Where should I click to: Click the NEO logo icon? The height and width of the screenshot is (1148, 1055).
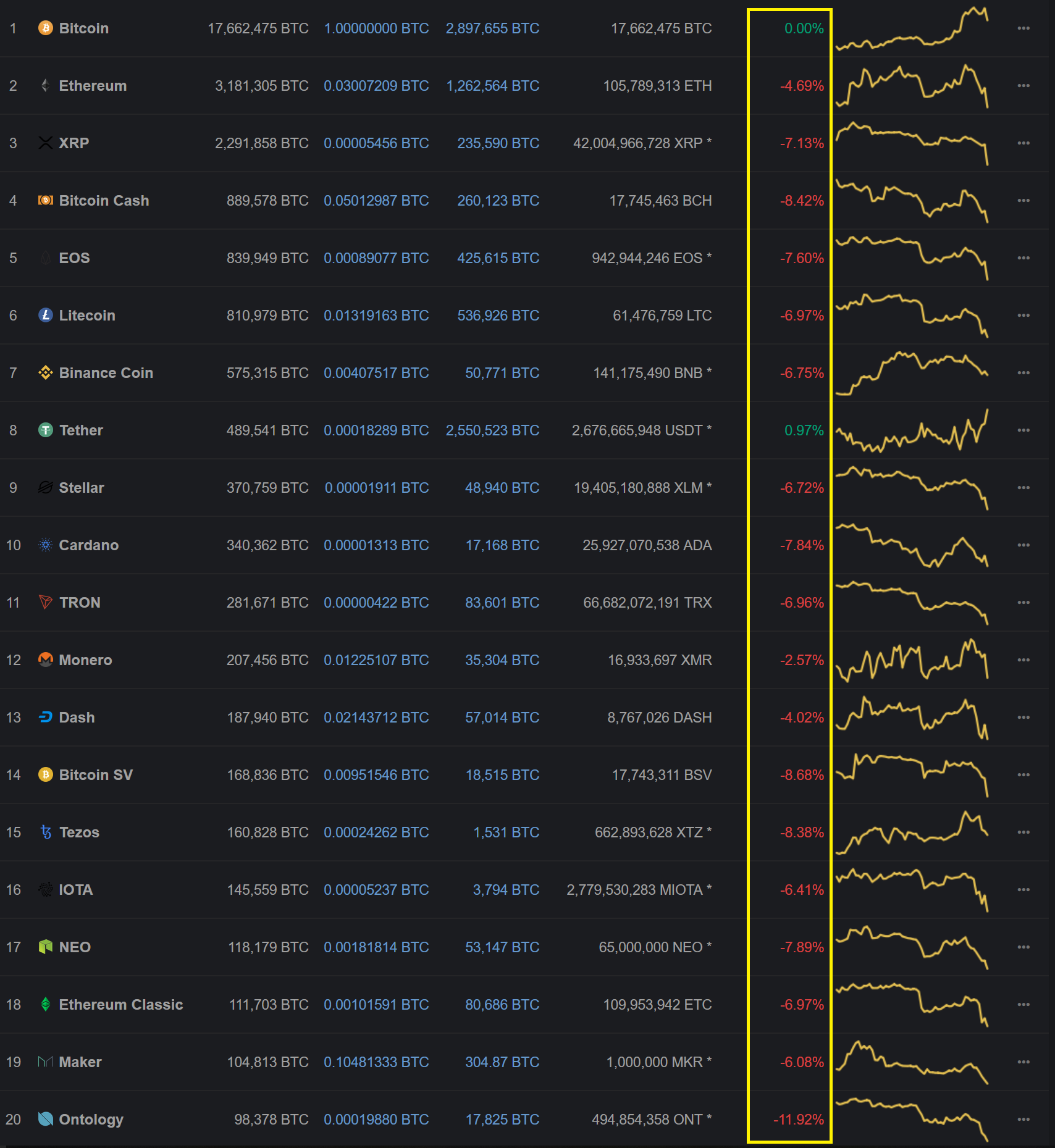point(46,947)
